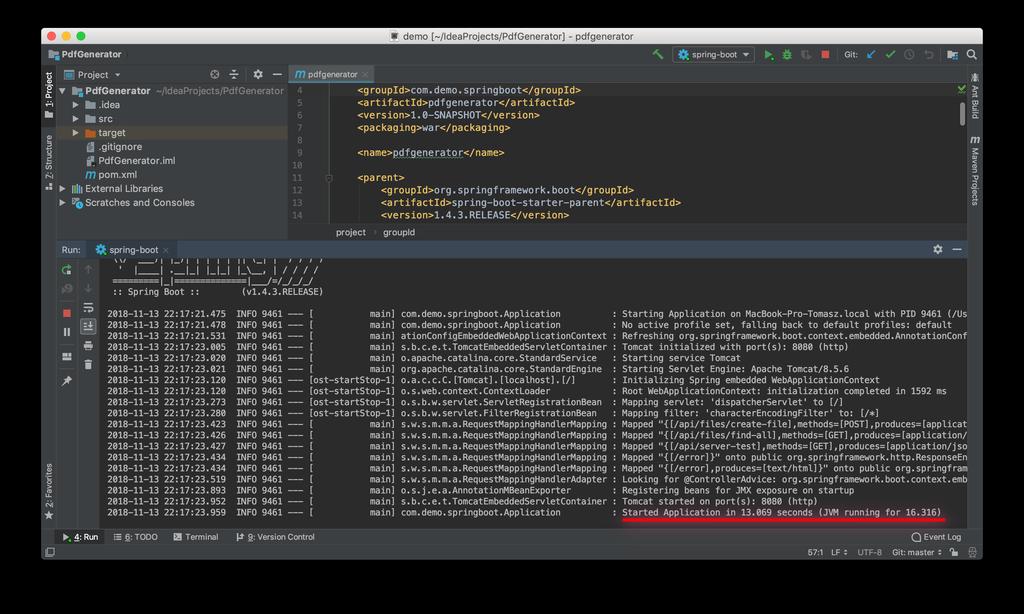Change UTF-8 file encoding in status bar

(869, 553)
